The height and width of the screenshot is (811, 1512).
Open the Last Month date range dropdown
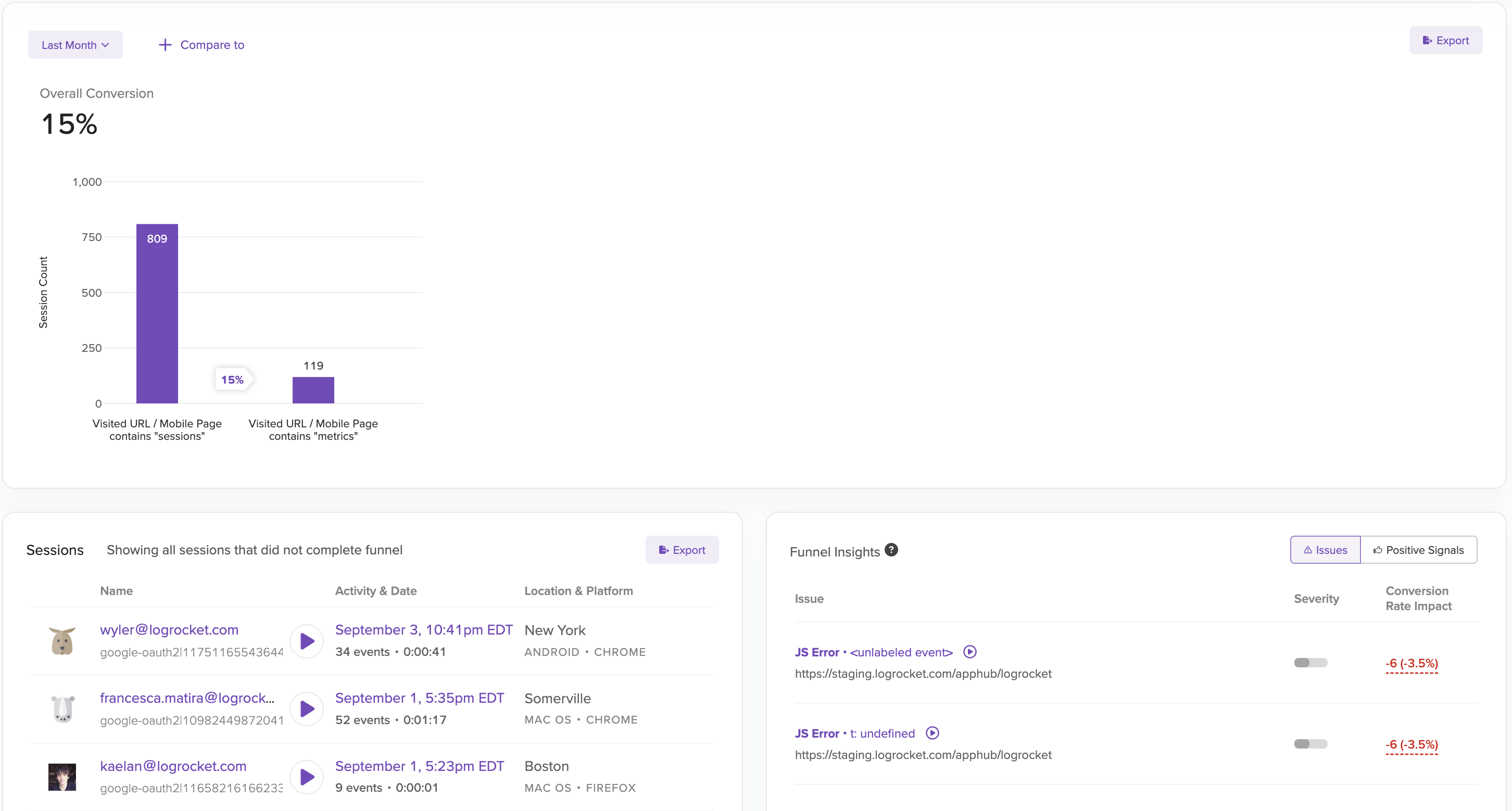tap(75, 45)
